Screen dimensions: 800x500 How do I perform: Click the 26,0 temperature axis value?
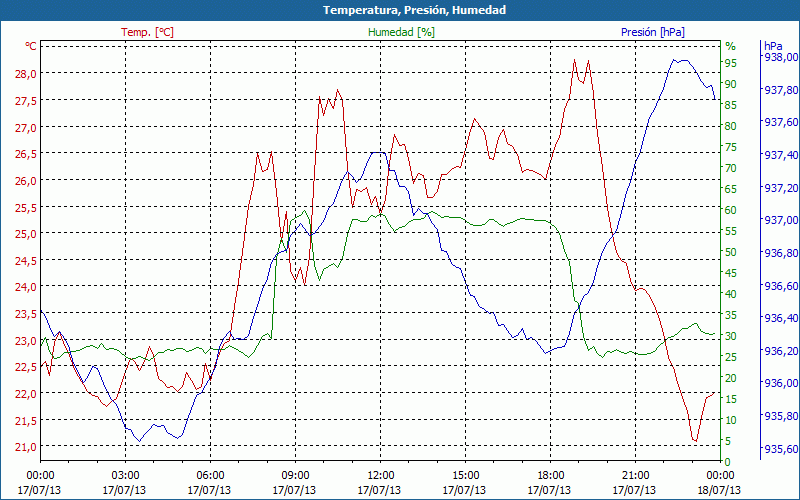tap(27, 180)
